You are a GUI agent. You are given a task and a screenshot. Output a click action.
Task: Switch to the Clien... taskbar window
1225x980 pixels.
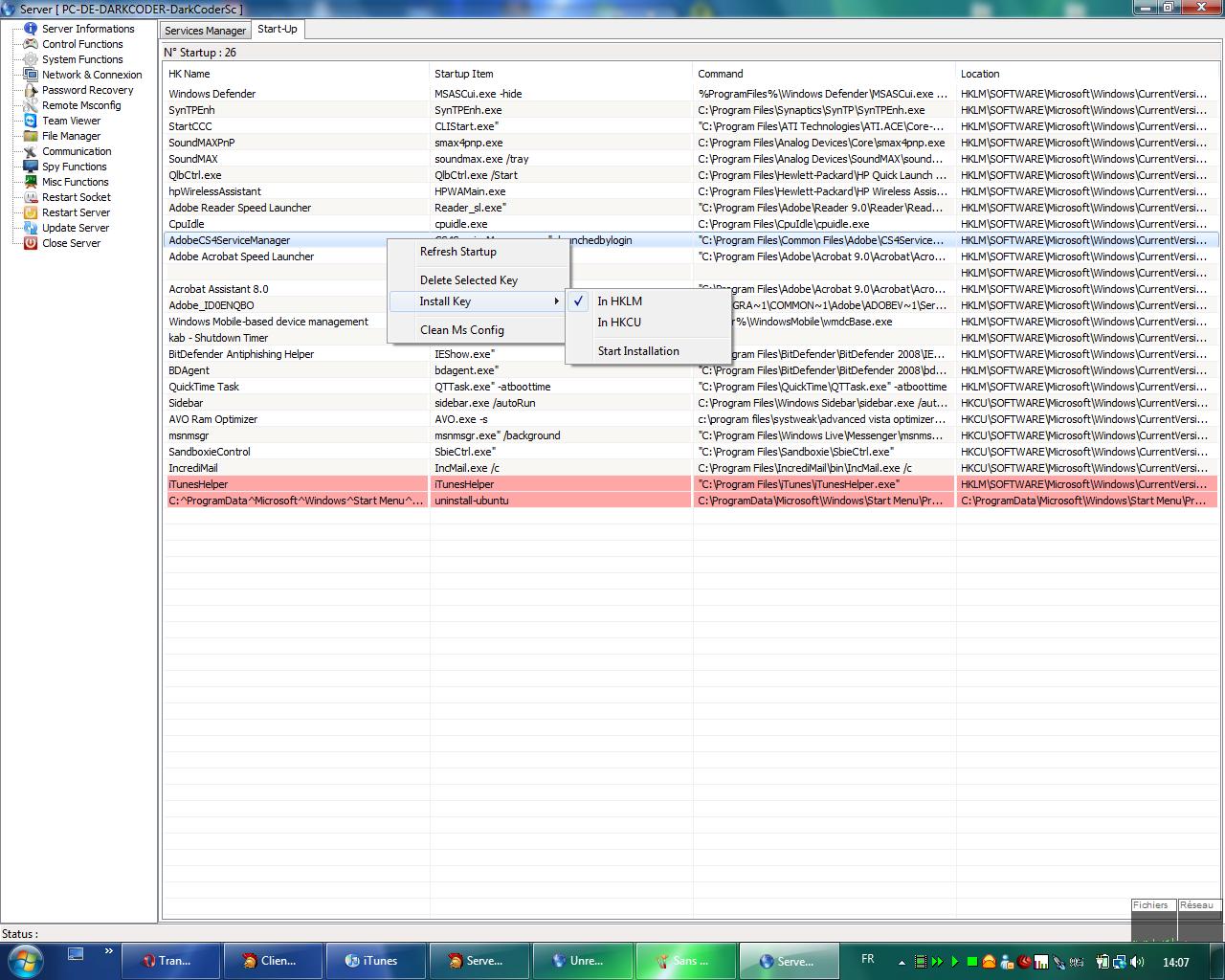point(273,961)
